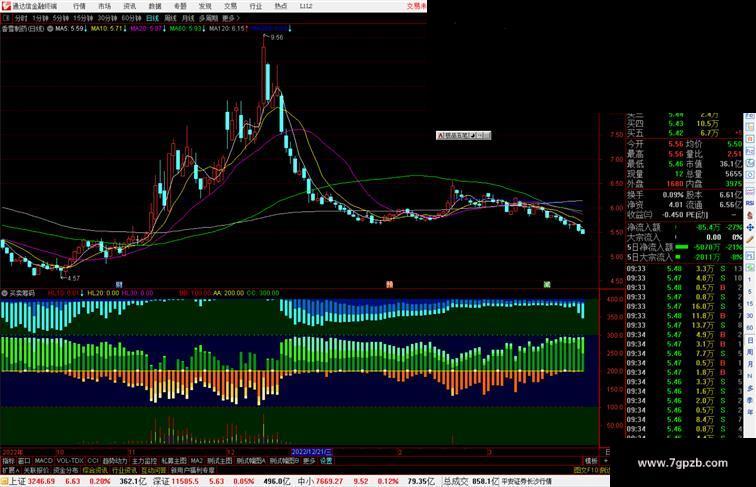This screenshot has width=756, height=487.
Task: Select the 趋势动力 indicator tab
Action: pyautogui.click(x=115, y=461)
